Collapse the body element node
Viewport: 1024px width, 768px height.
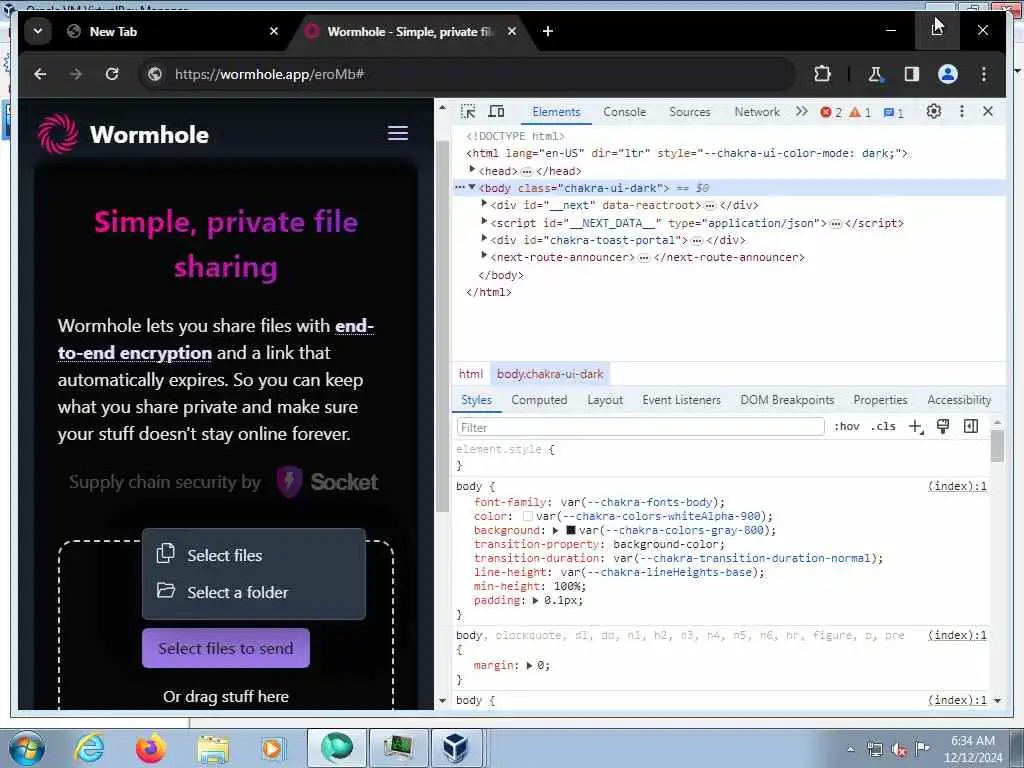472,187
